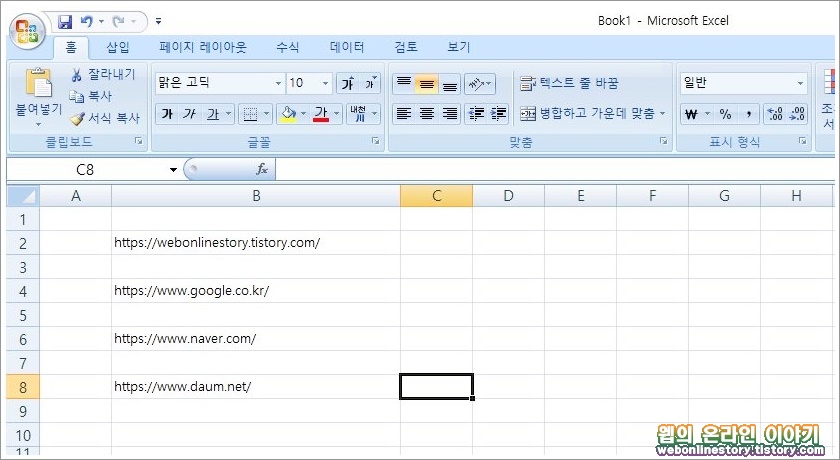Image resolution: width=840 pixels, height=460 pixels.
Task: Increase cell indent
Action: pyautogui.click(x=498, y=114)
